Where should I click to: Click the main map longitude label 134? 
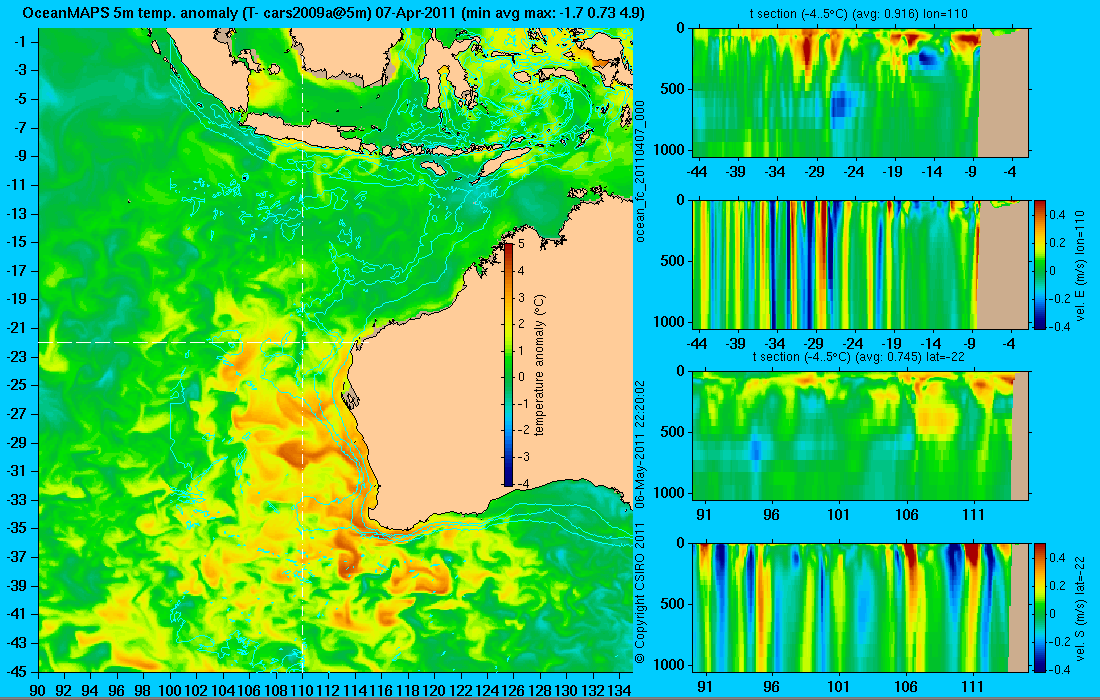pos(619,691)
